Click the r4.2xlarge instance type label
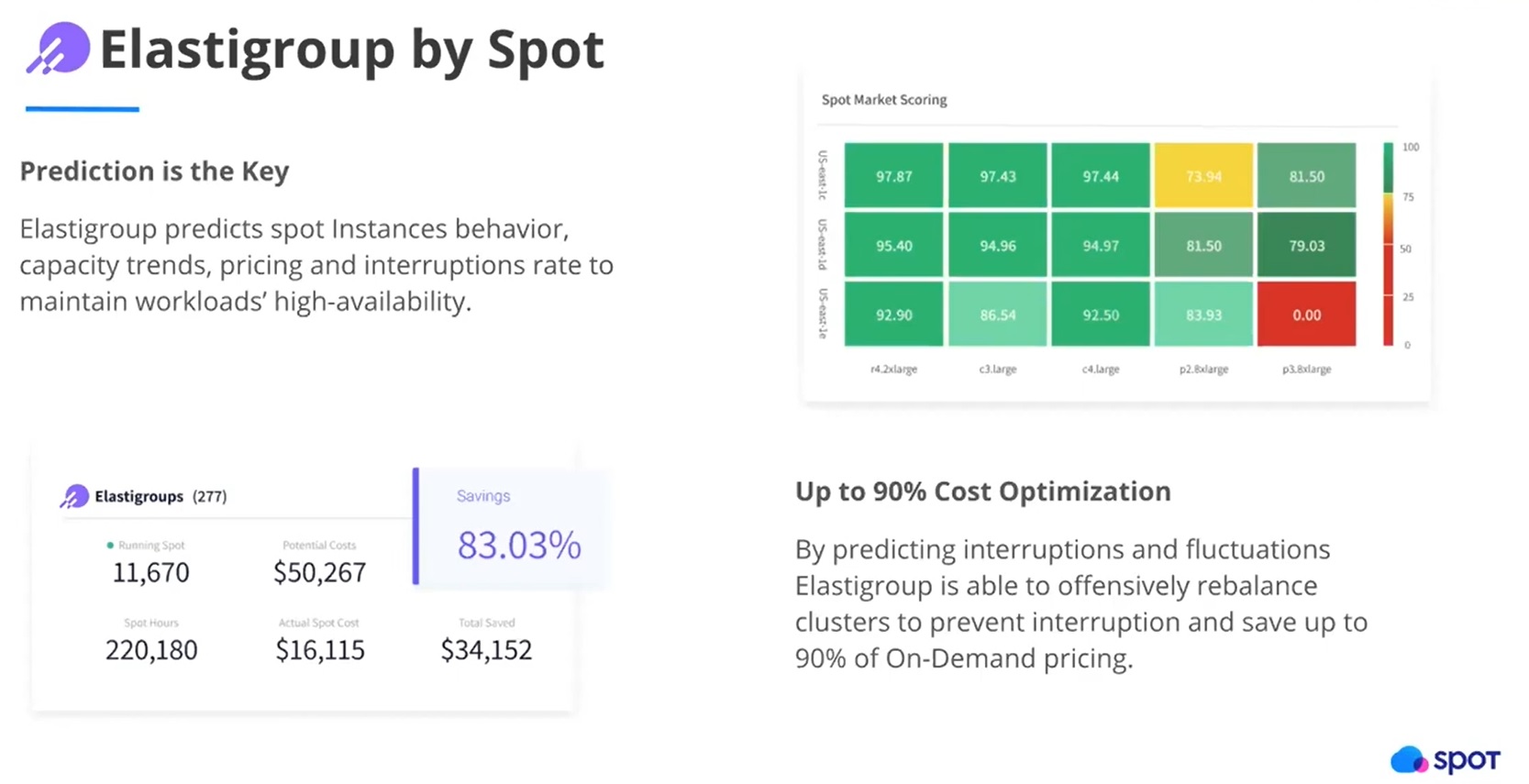 tap(893, 369)
